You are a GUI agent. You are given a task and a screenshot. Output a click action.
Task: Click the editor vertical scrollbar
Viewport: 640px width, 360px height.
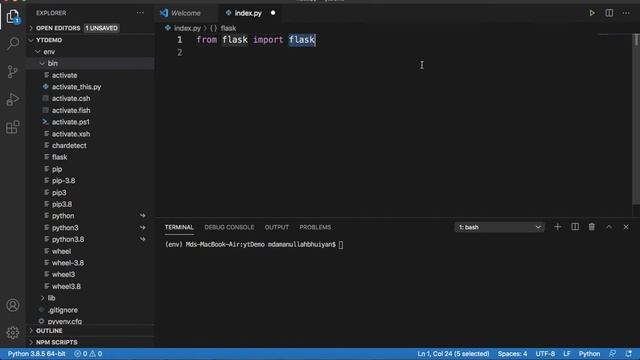[636, 118]
